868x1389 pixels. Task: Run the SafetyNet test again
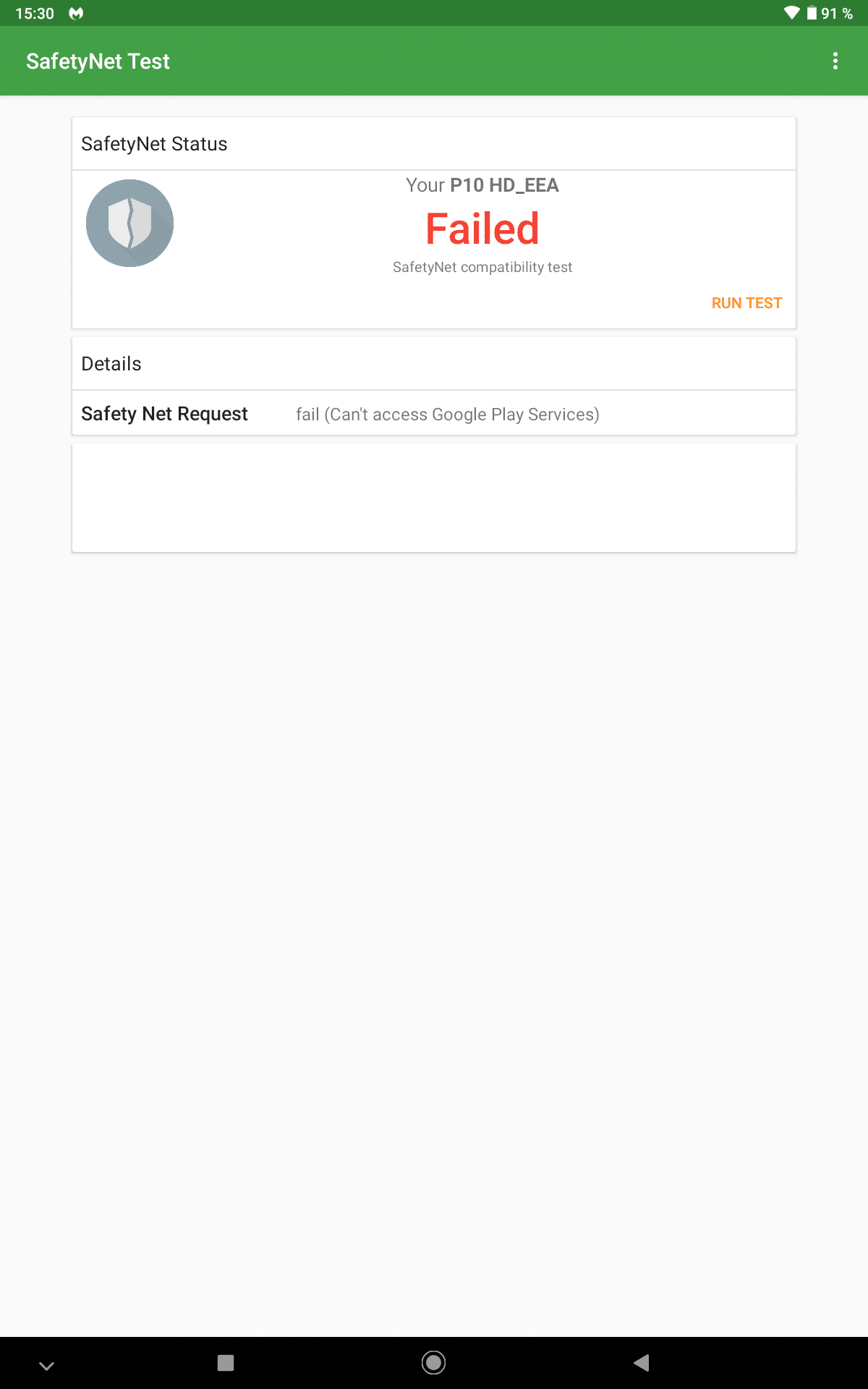(x=746, y=303)
